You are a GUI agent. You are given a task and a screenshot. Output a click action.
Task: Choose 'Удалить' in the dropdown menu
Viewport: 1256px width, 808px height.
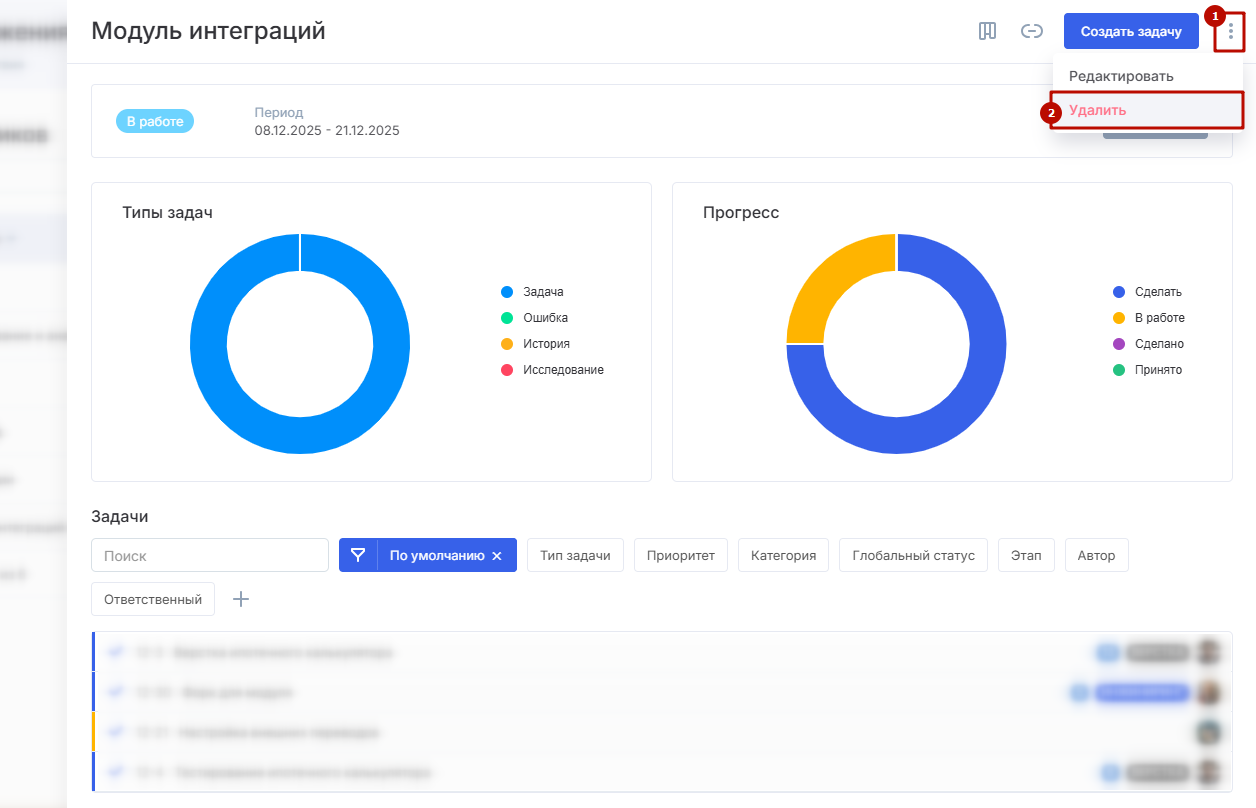click(x=1098, y=110)
